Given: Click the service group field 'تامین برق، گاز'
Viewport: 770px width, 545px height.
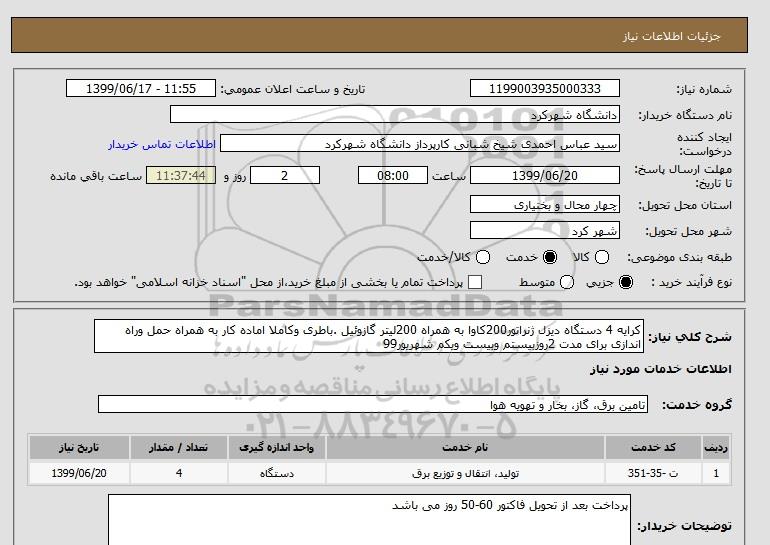Looking at the screenshot, I should 373,405.
